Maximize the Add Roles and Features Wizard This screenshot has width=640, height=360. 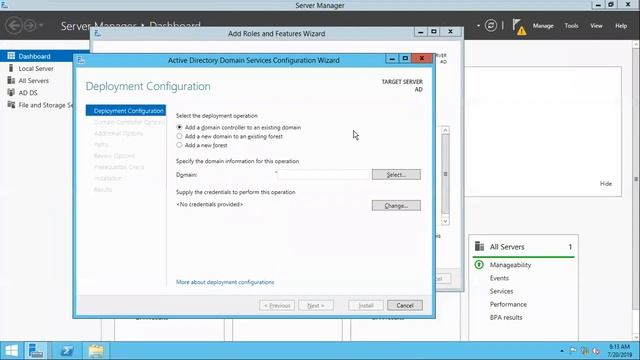434,32
